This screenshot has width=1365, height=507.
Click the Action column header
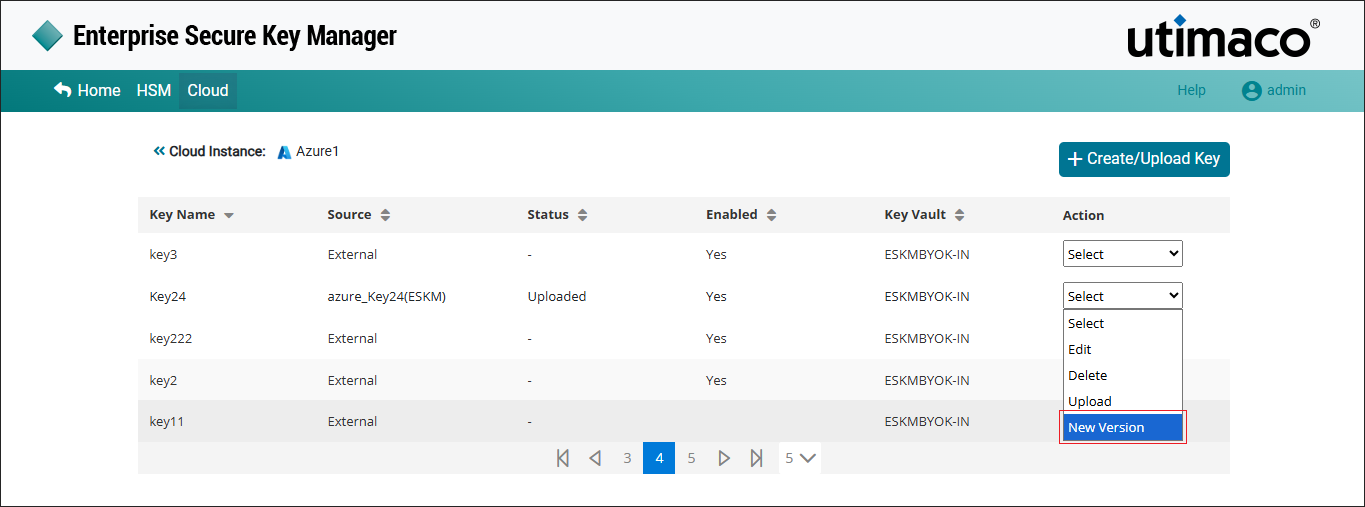coord(1083,215)
